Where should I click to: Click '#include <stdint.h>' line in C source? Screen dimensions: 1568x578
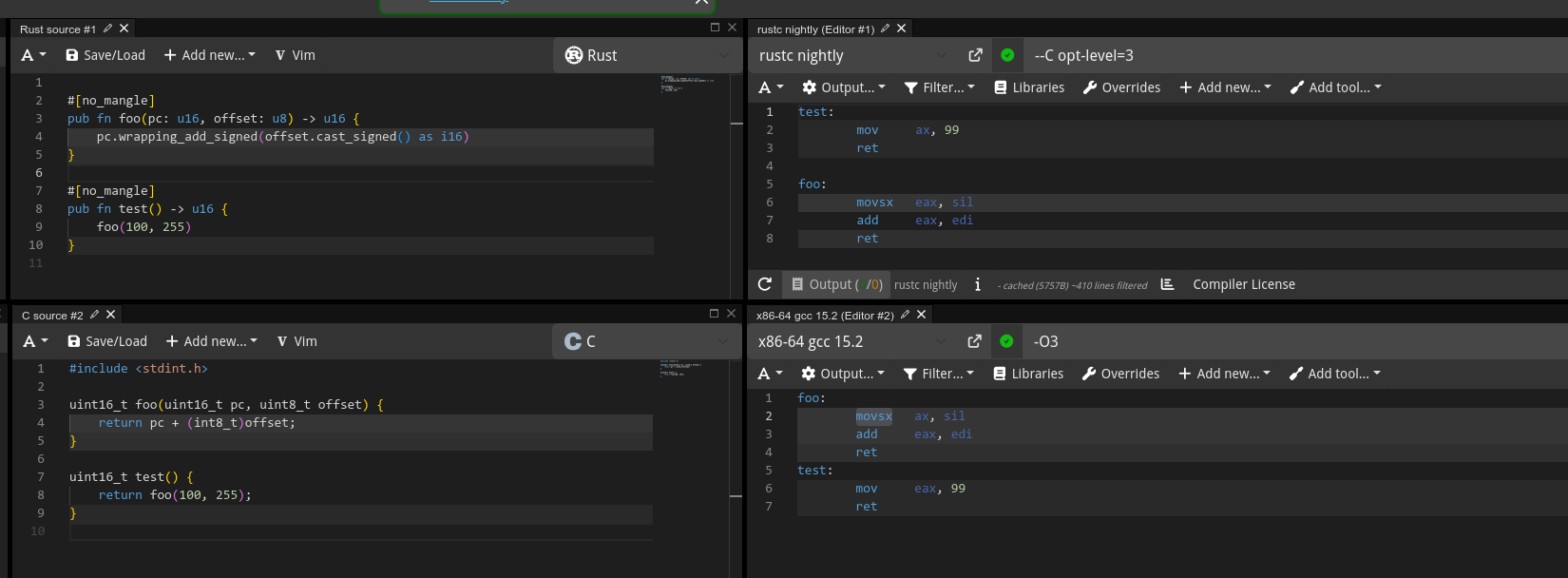(138, 369)
